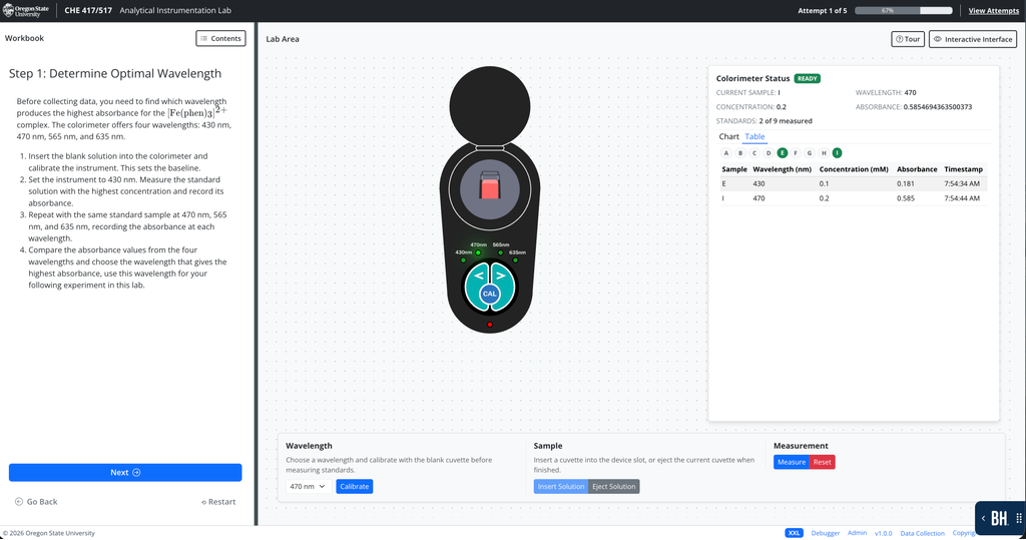1026x540 pixels.
Task: Click the Wavelength (nm) column header
Action: click(782, 170)
